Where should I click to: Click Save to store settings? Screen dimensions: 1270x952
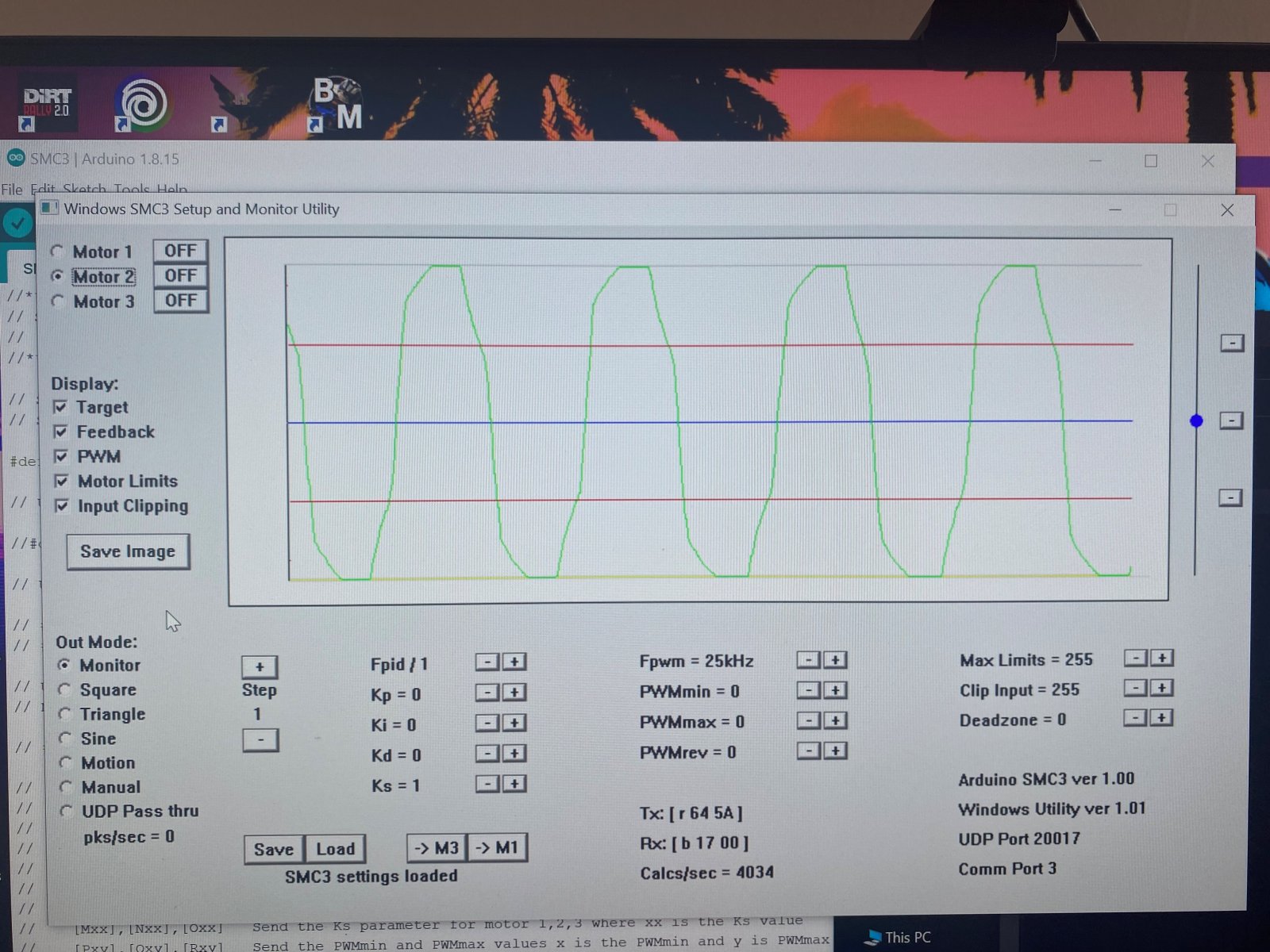click(274, 849)
